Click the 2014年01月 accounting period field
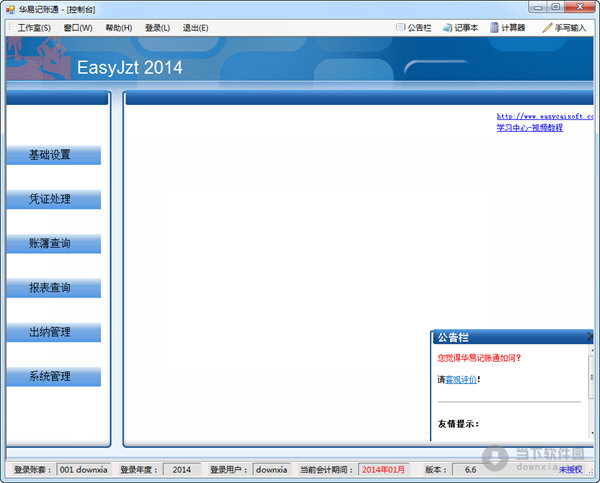The width and height of the screenshot is (600, 483). (384, 470)
